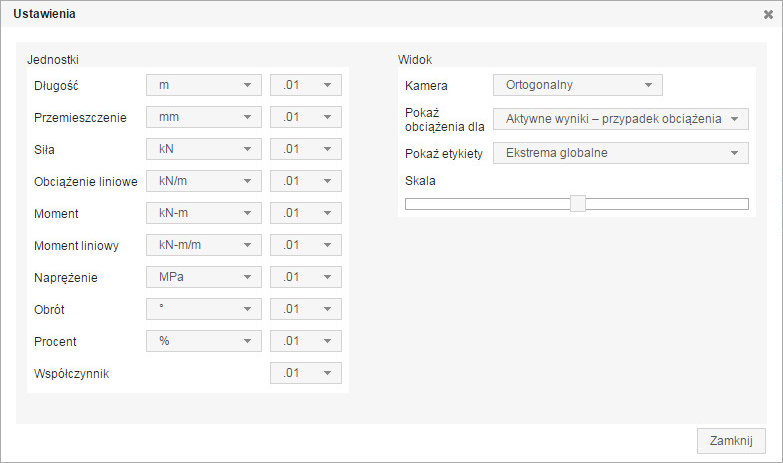783x463 pixels.
Task: Expand the Siła unit dropdown showing kN
Action: pos(204,149)
